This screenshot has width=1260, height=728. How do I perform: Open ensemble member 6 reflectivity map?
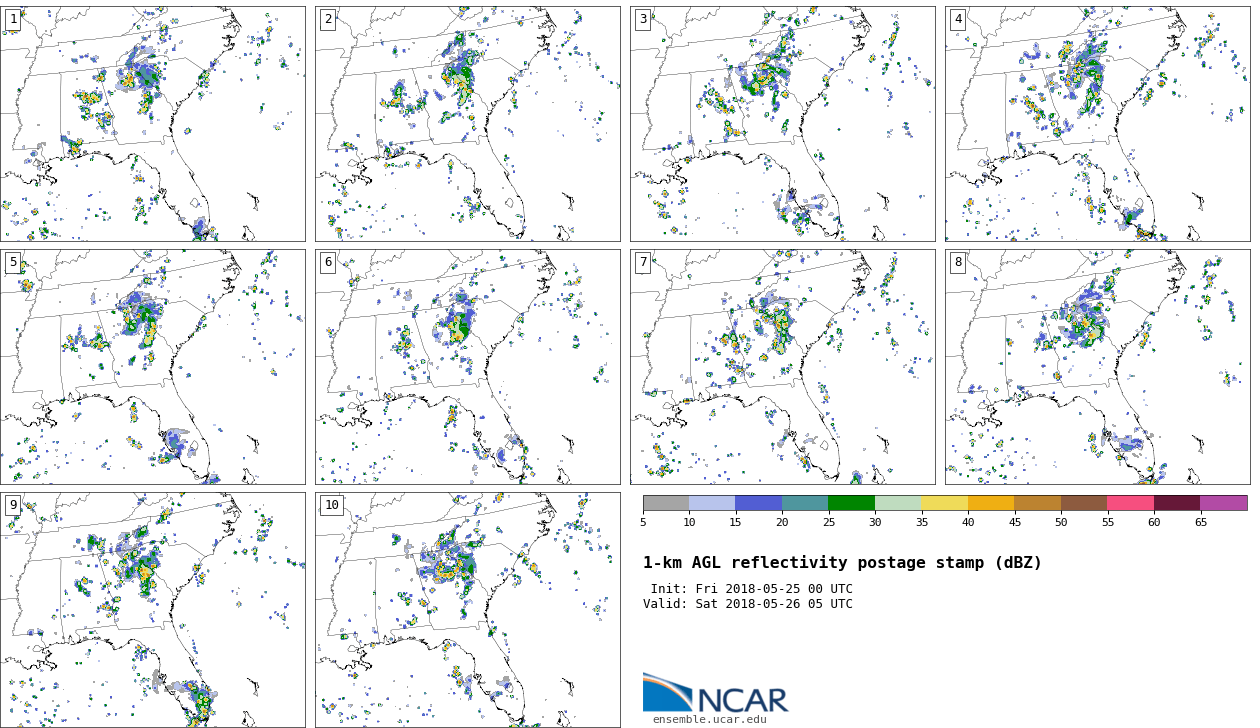(x=467, y=366)
